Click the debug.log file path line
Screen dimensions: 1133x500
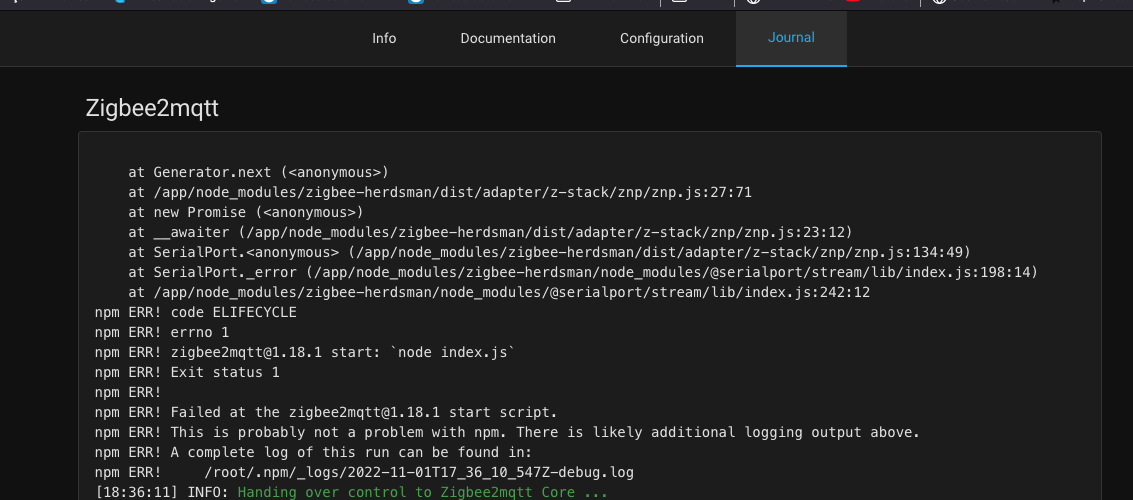point(364,473)
